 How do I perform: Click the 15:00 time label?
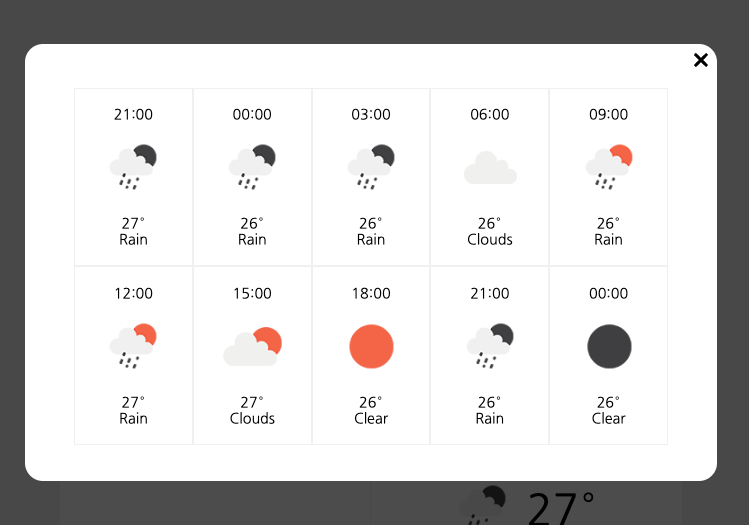tap(252, 293)
